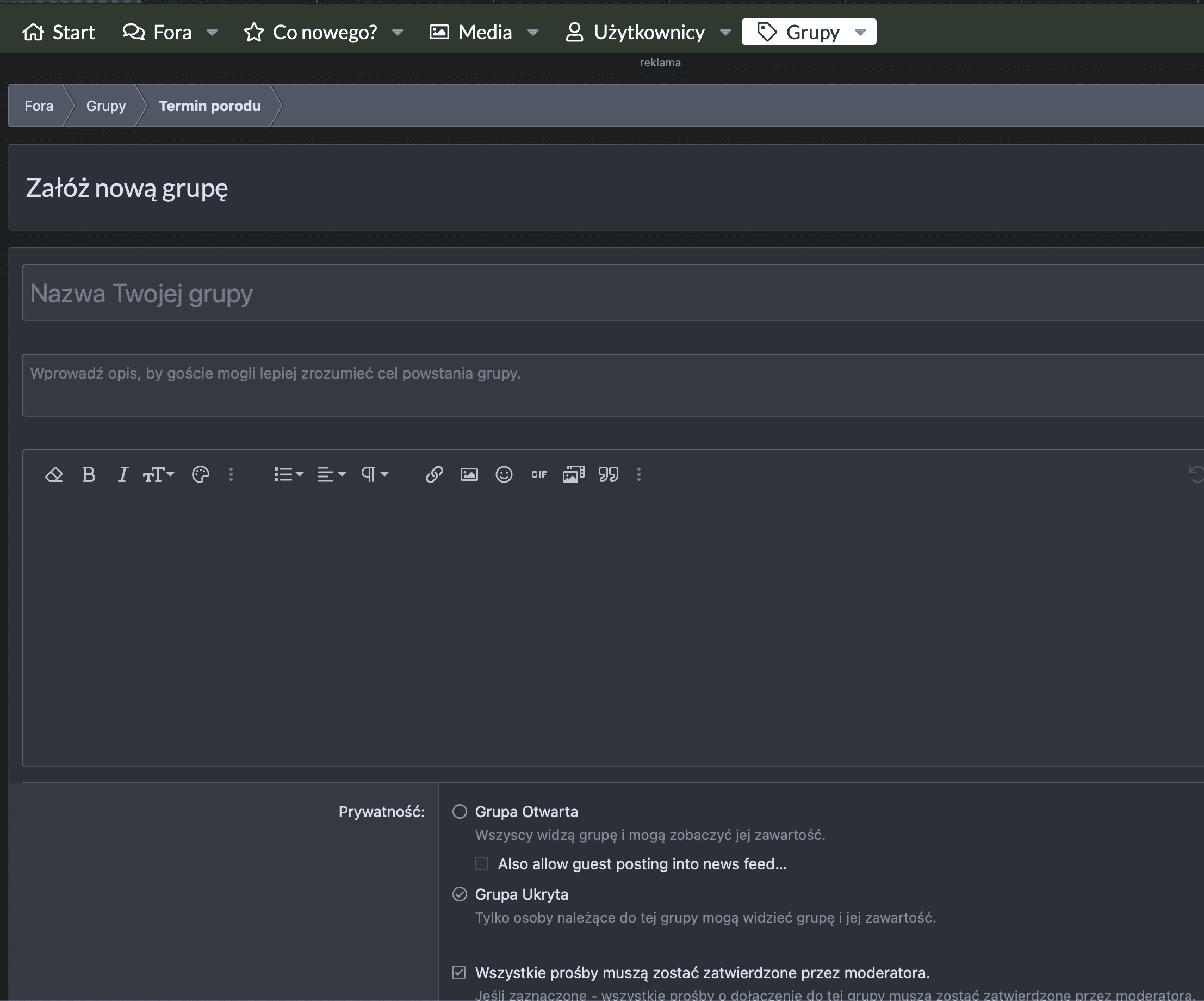Open the text color palette icon
This screenshot has height=1001, width=1204.
(x=200, y=475)
